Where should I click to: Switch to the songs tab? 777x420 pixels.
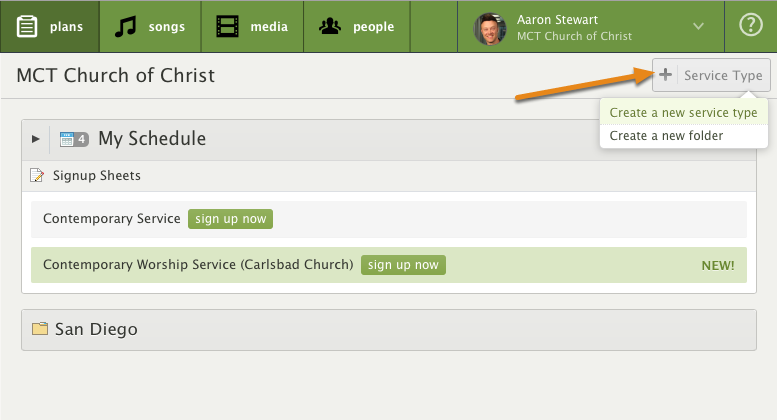coord(150,26)
